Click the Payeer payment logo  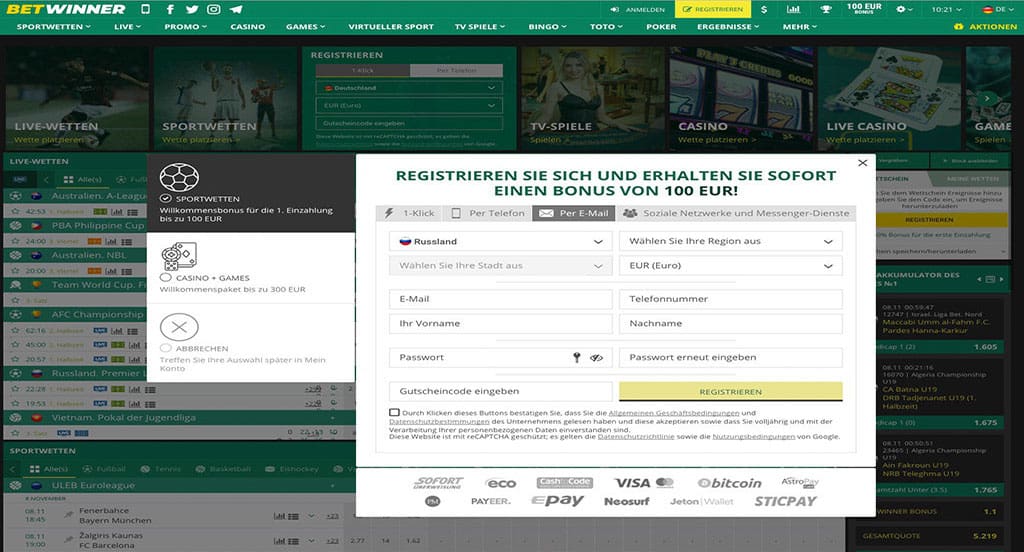pos(490,501)
